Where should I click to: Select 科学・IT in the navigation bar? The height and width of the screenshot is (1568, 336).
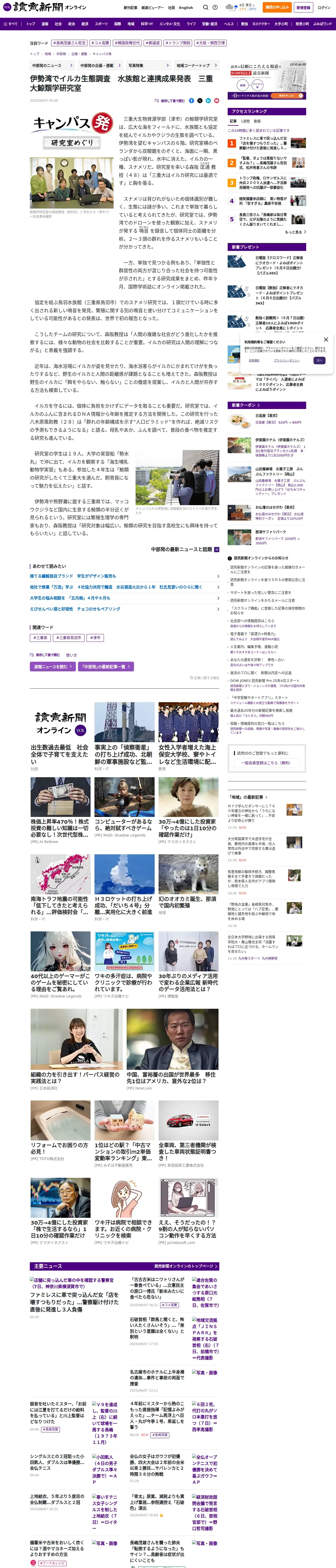147,24
